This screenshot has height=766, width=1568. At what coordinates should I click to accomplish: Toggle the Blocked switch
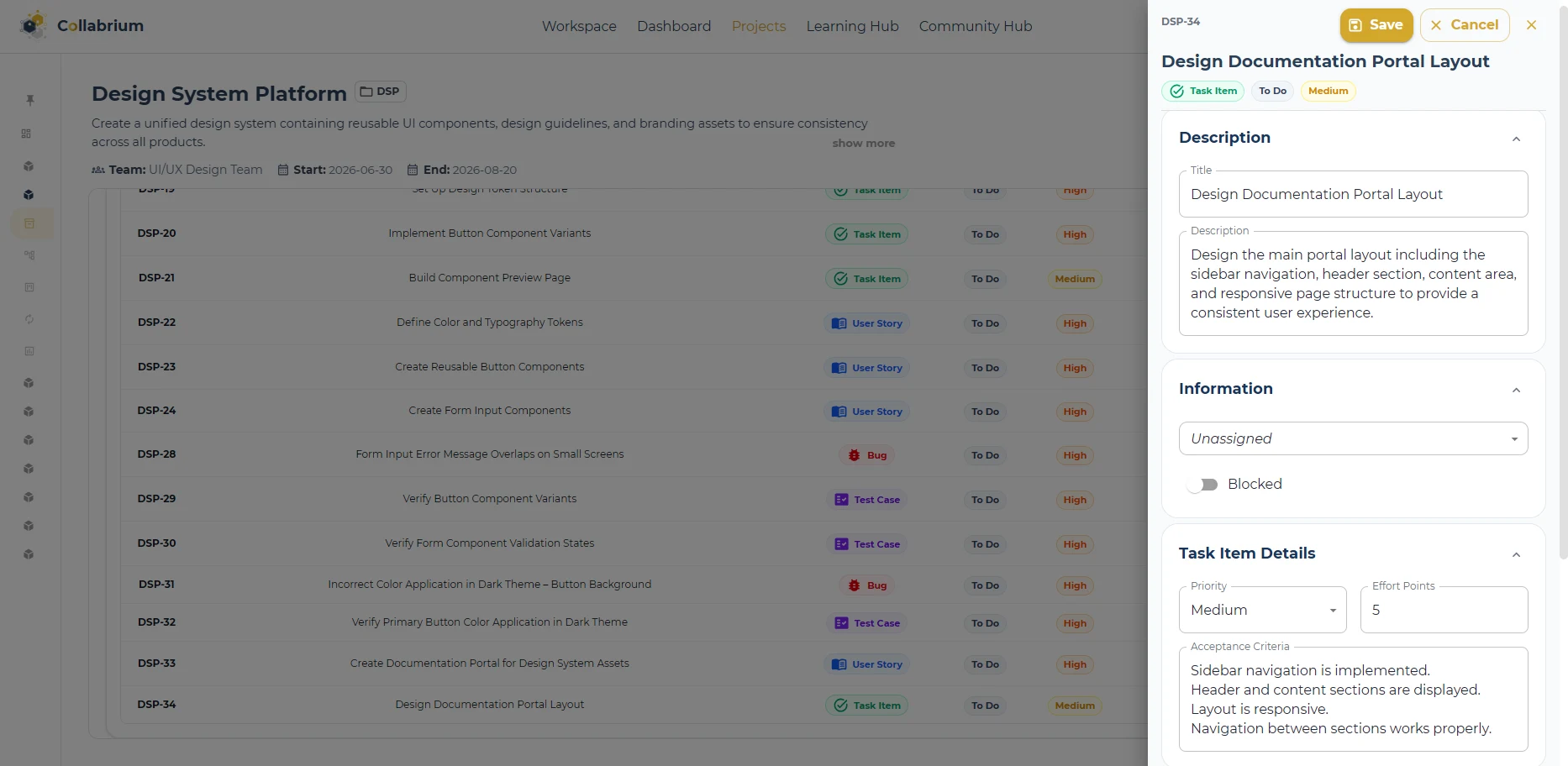(1202, 485)
